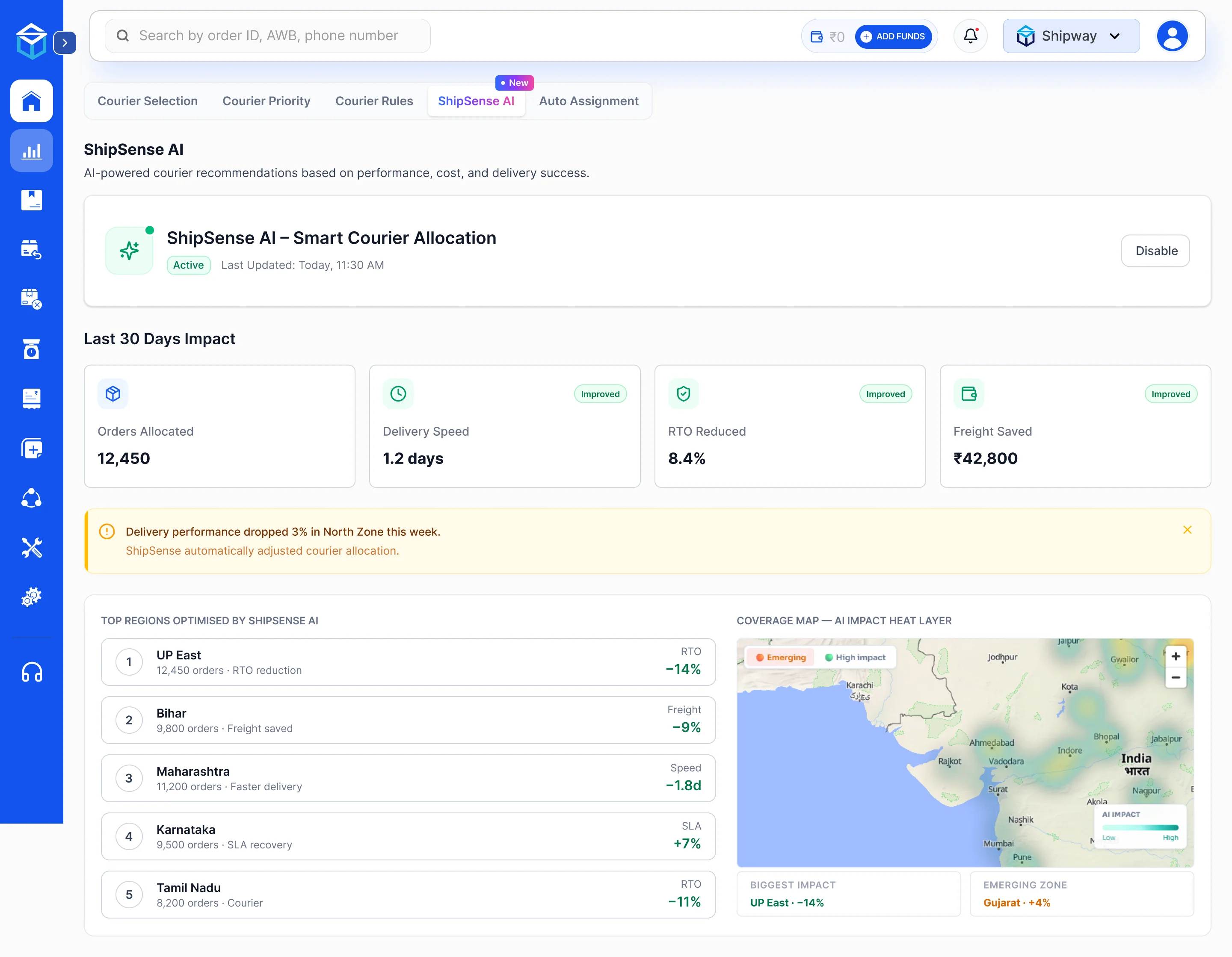This screenshot has width=1232, height=957.
Task: Open the invoice receipt sidebar icon
Action: tap(32, 399)
